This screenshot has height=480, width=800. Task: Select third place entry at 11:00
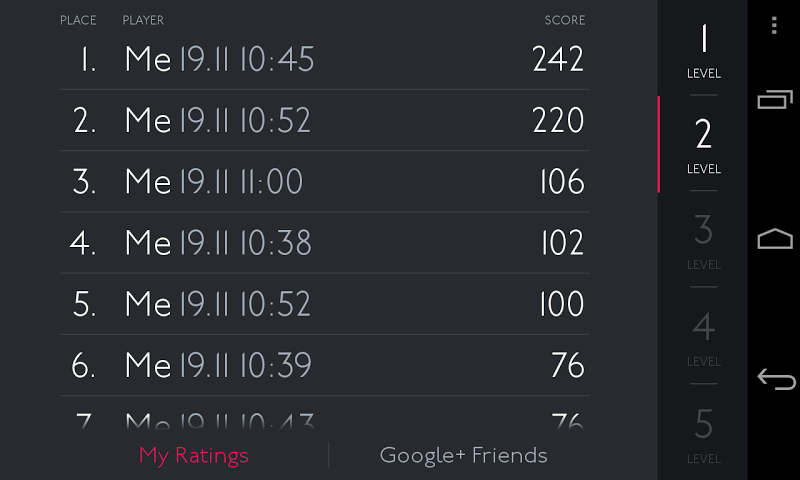pos(325,182)
